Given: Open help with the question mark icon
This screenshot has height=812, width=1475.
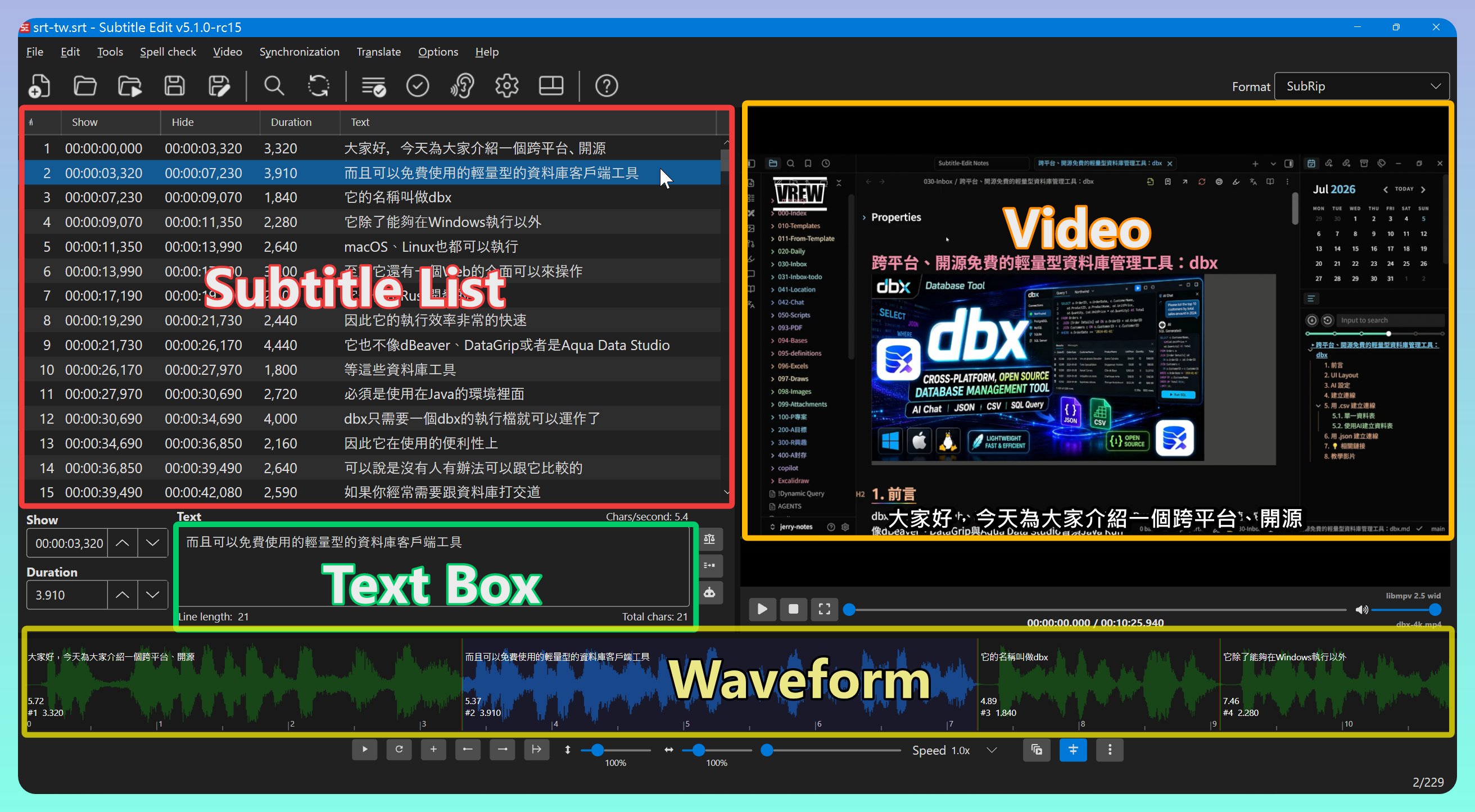Looking at the screenshot, I should click(x=607, y=87).
